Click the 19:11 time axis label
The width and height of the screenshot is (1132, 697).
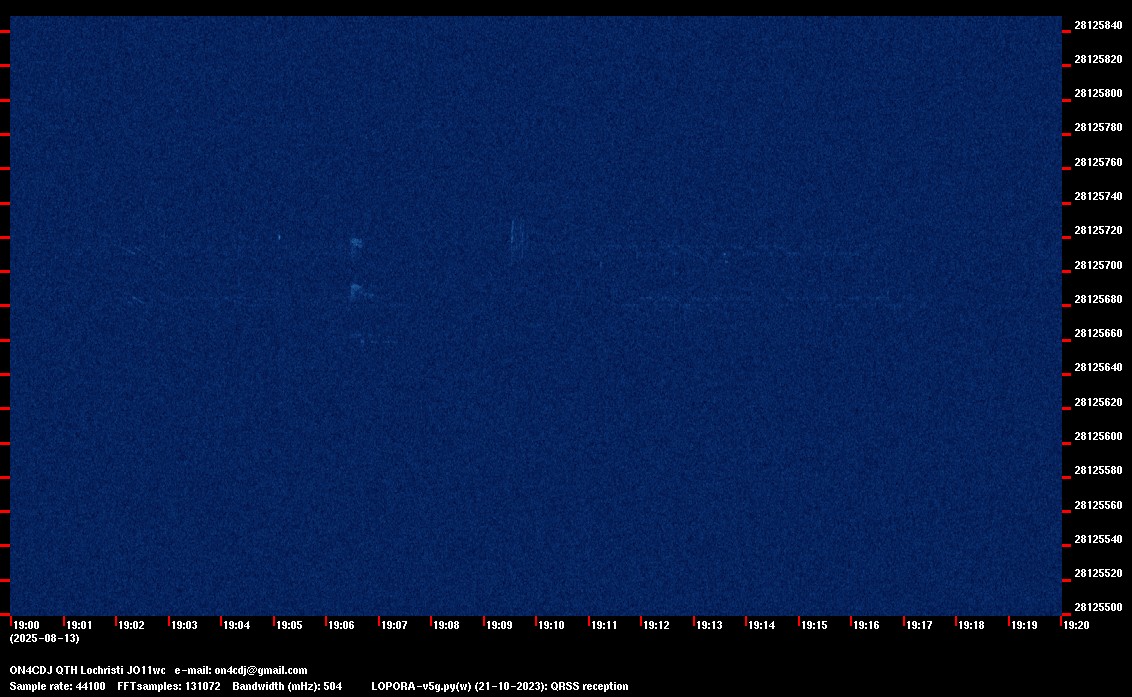pos(604,625)
